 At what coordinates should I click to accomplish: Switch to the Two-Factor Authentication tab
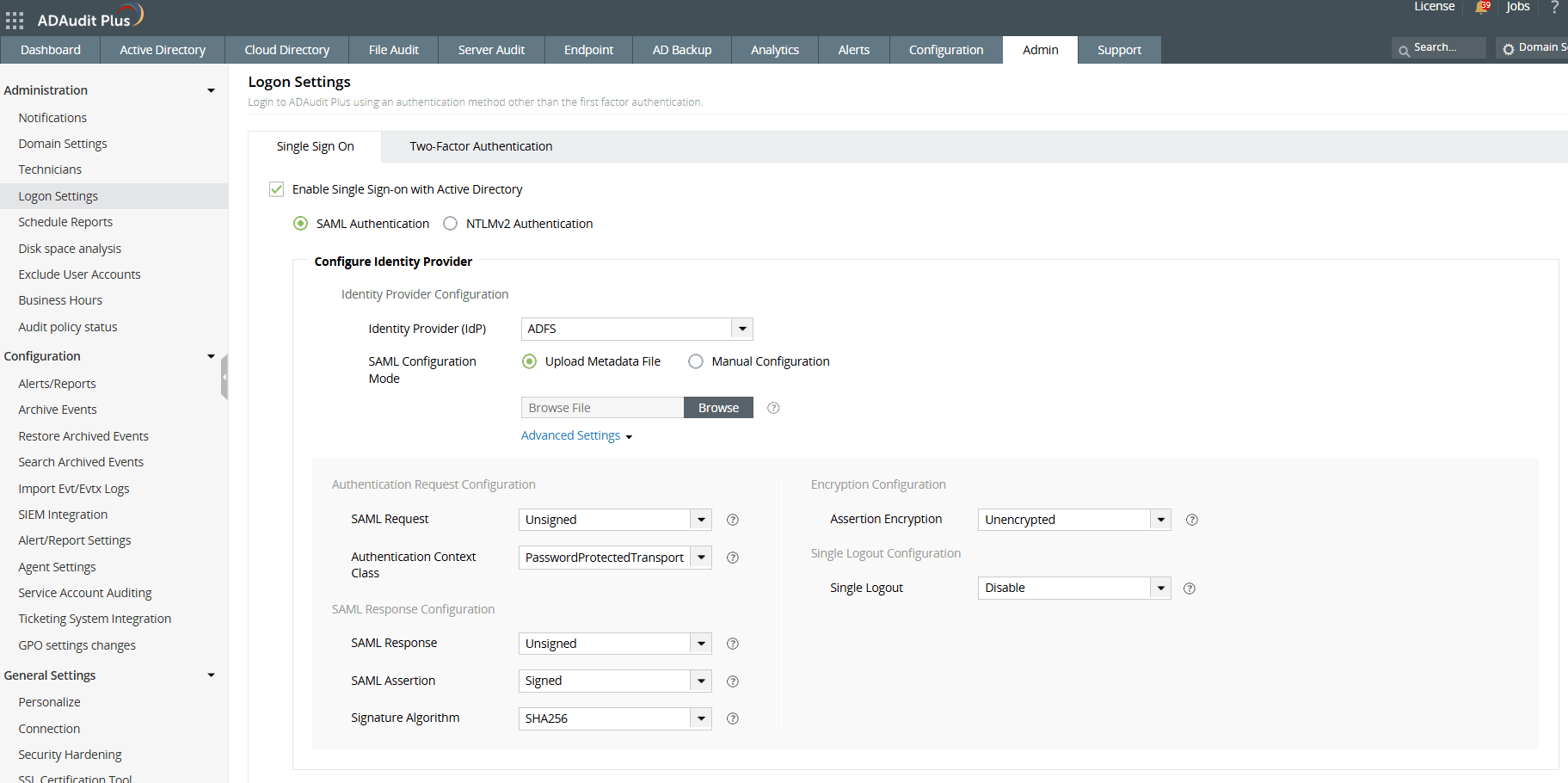point(480,146)
